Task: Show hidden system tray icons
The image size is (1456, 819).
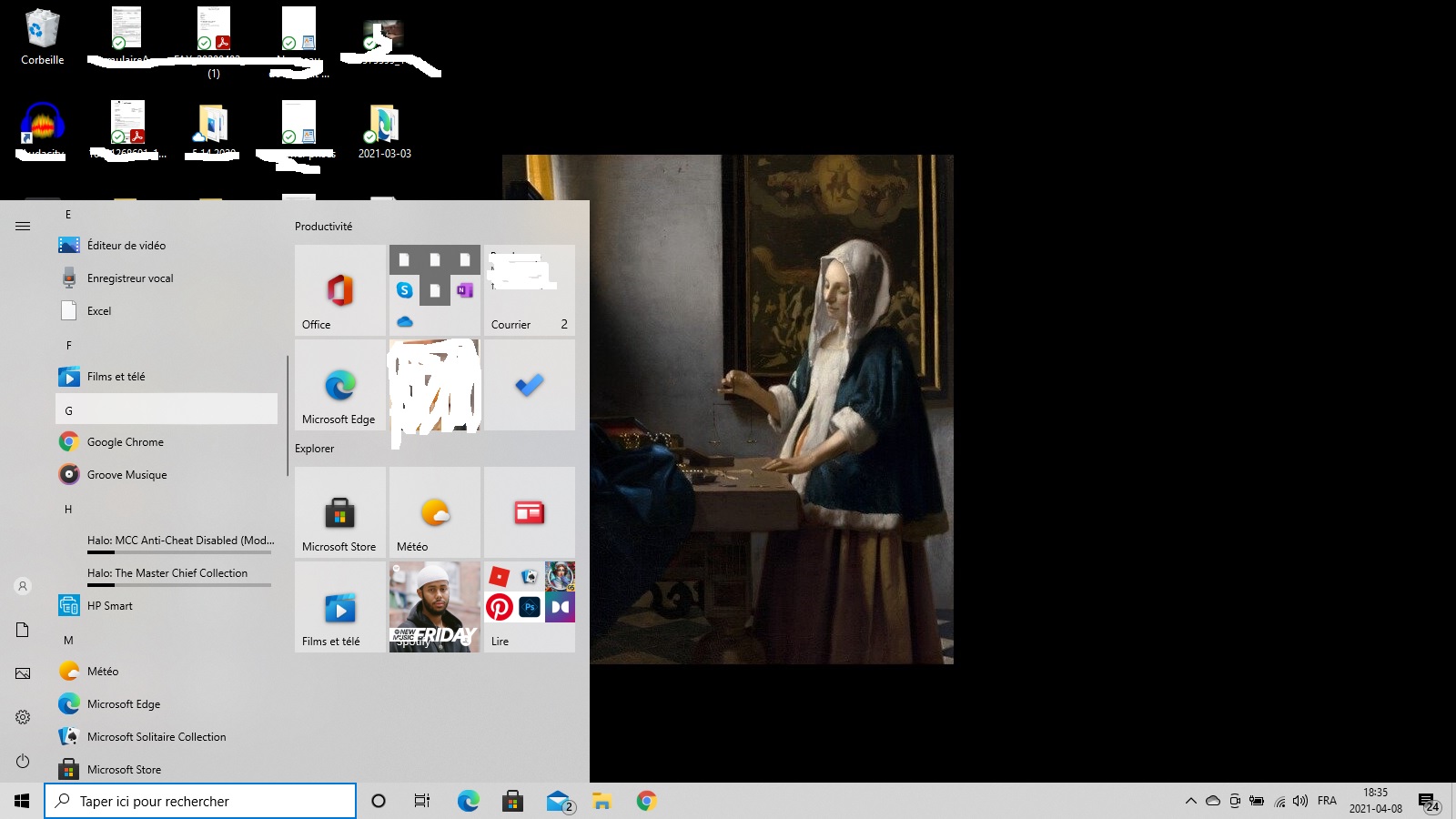Action: pyautogui.click(x=1190, y=801)
